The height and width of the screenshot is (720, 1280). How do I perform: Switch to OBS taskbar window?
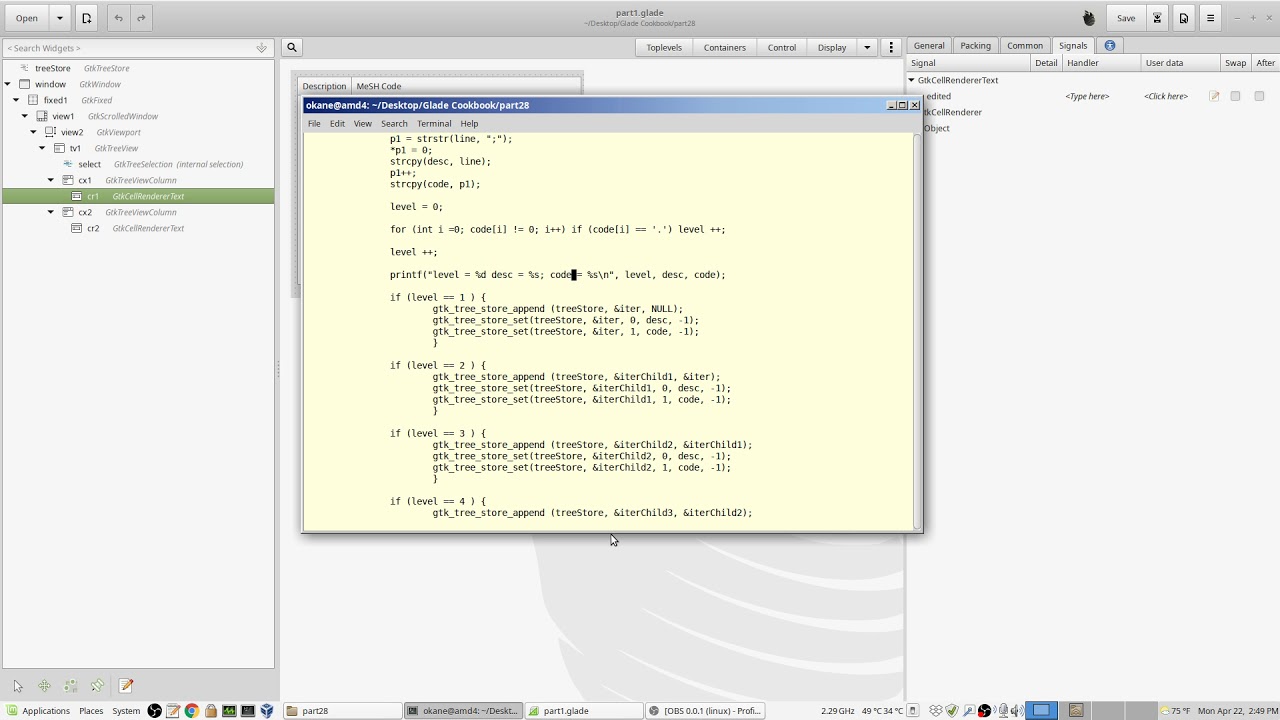(x=704, y=711)
